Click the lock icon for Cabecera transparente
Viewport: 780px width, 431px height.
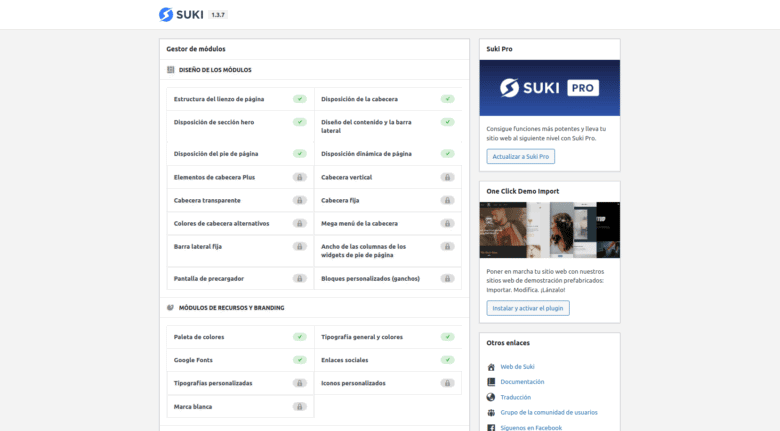(299, 201)
